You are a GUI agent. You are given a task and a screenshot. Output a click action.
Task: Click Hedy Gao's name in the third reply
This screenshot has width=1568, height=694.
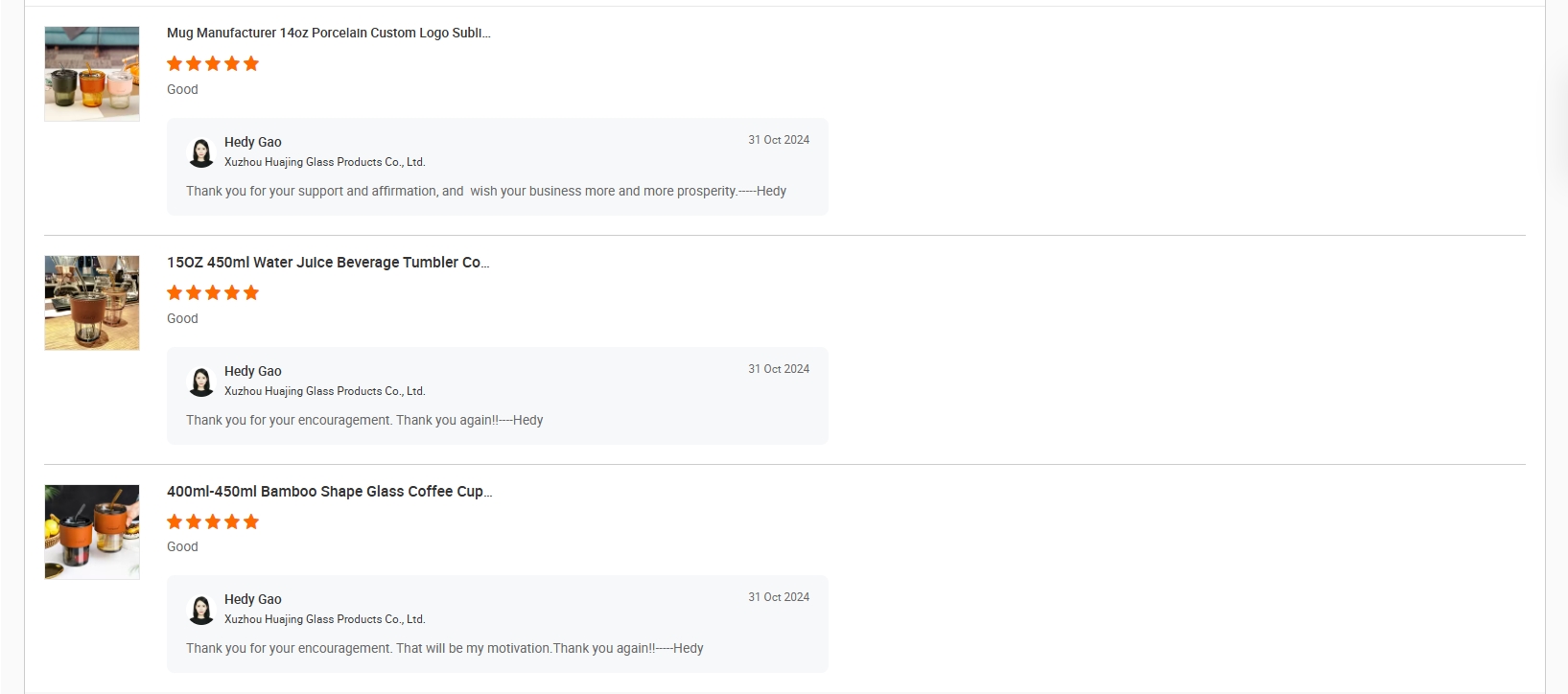pos(253,599)
